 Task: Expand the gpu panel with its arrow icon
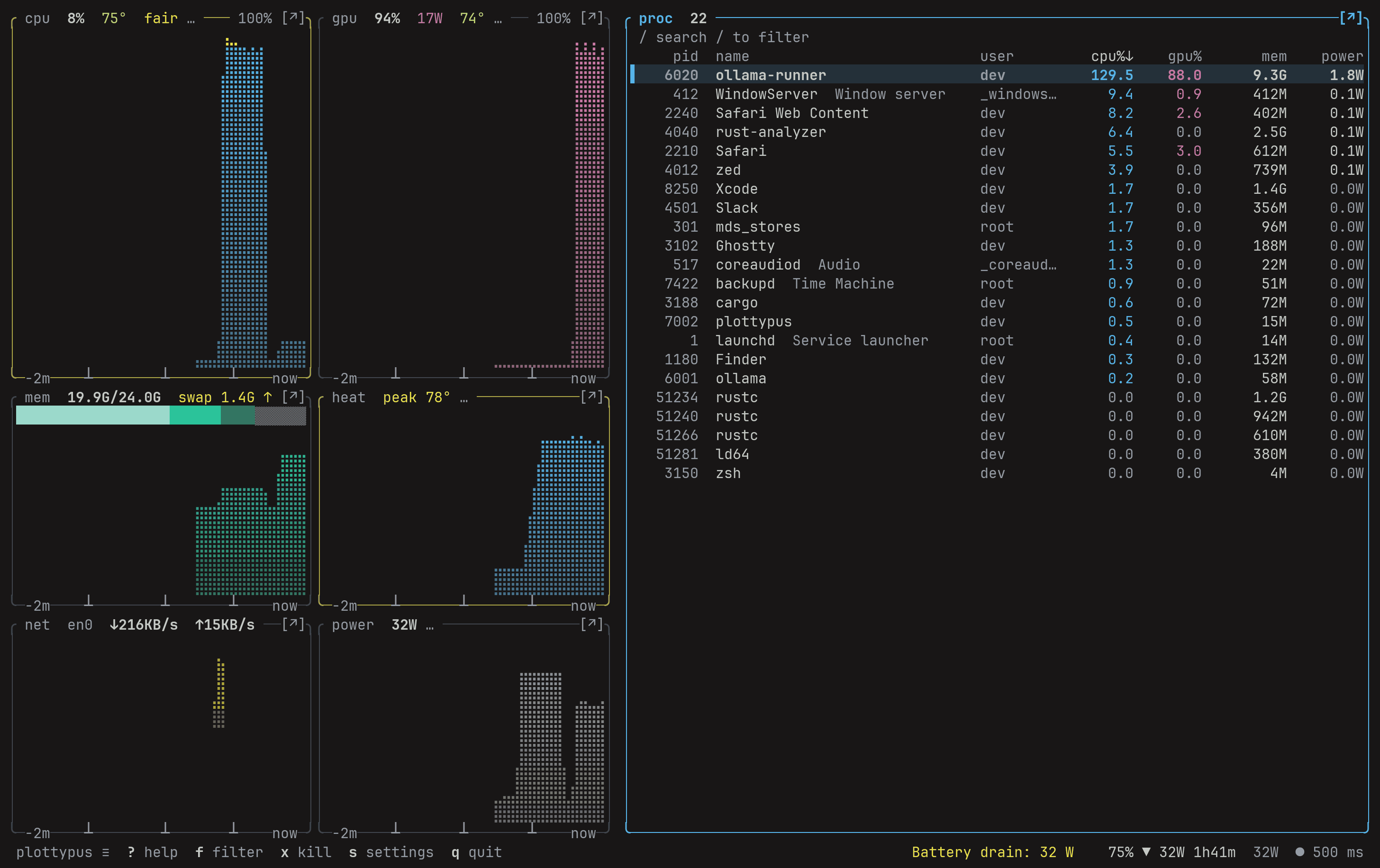point(592,18)
